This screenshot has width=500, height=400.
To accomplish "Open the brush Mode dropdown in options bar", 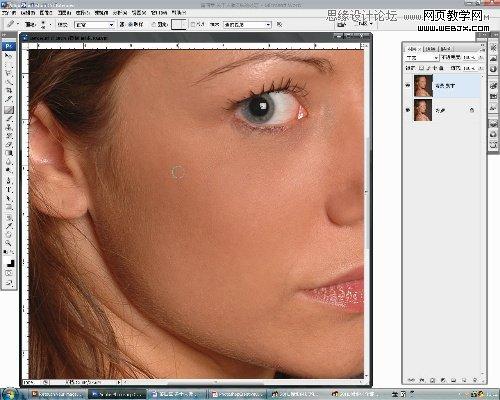I will tap(95, 25).
